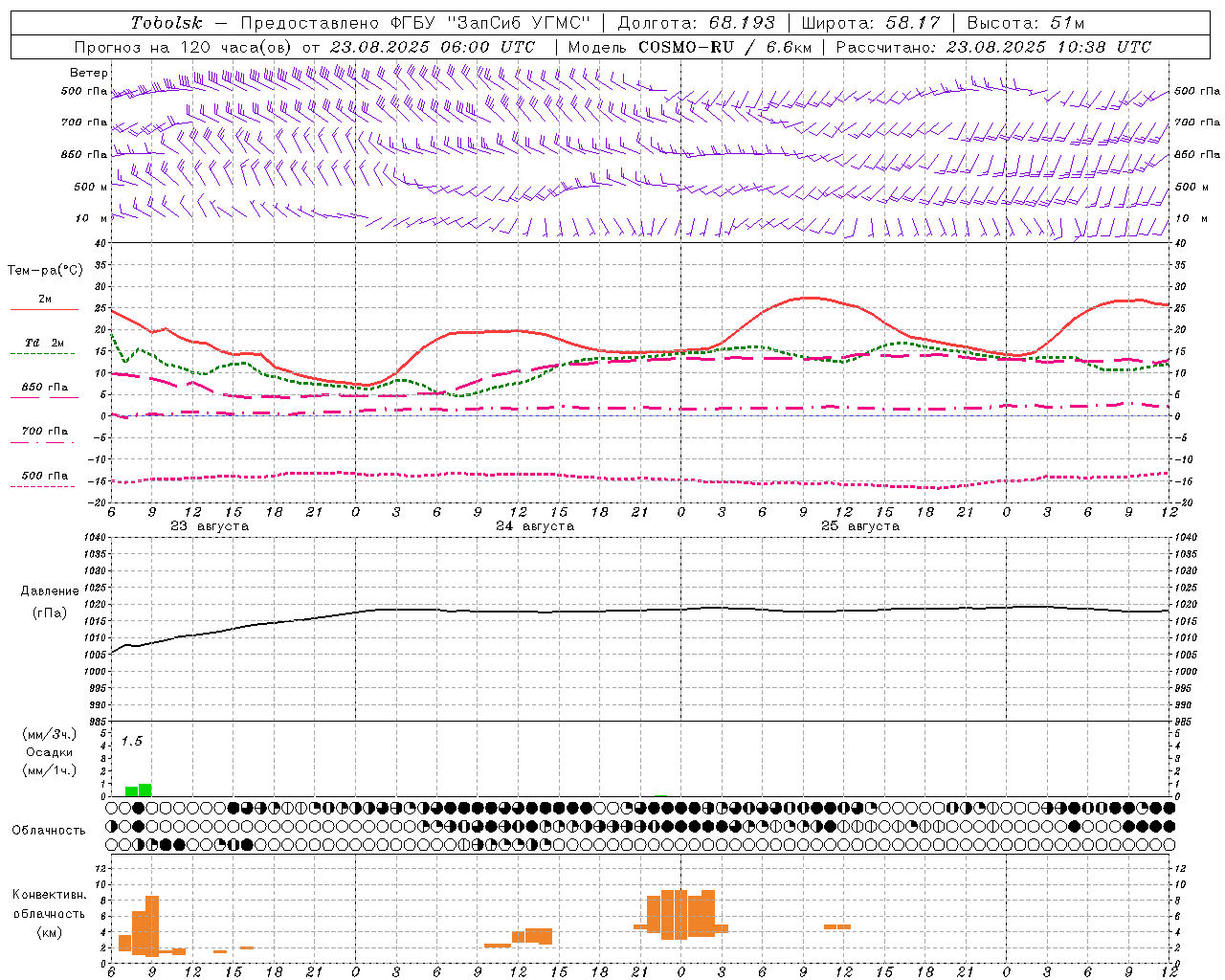Click the station name 'Tobolsk' in the header

167,23
